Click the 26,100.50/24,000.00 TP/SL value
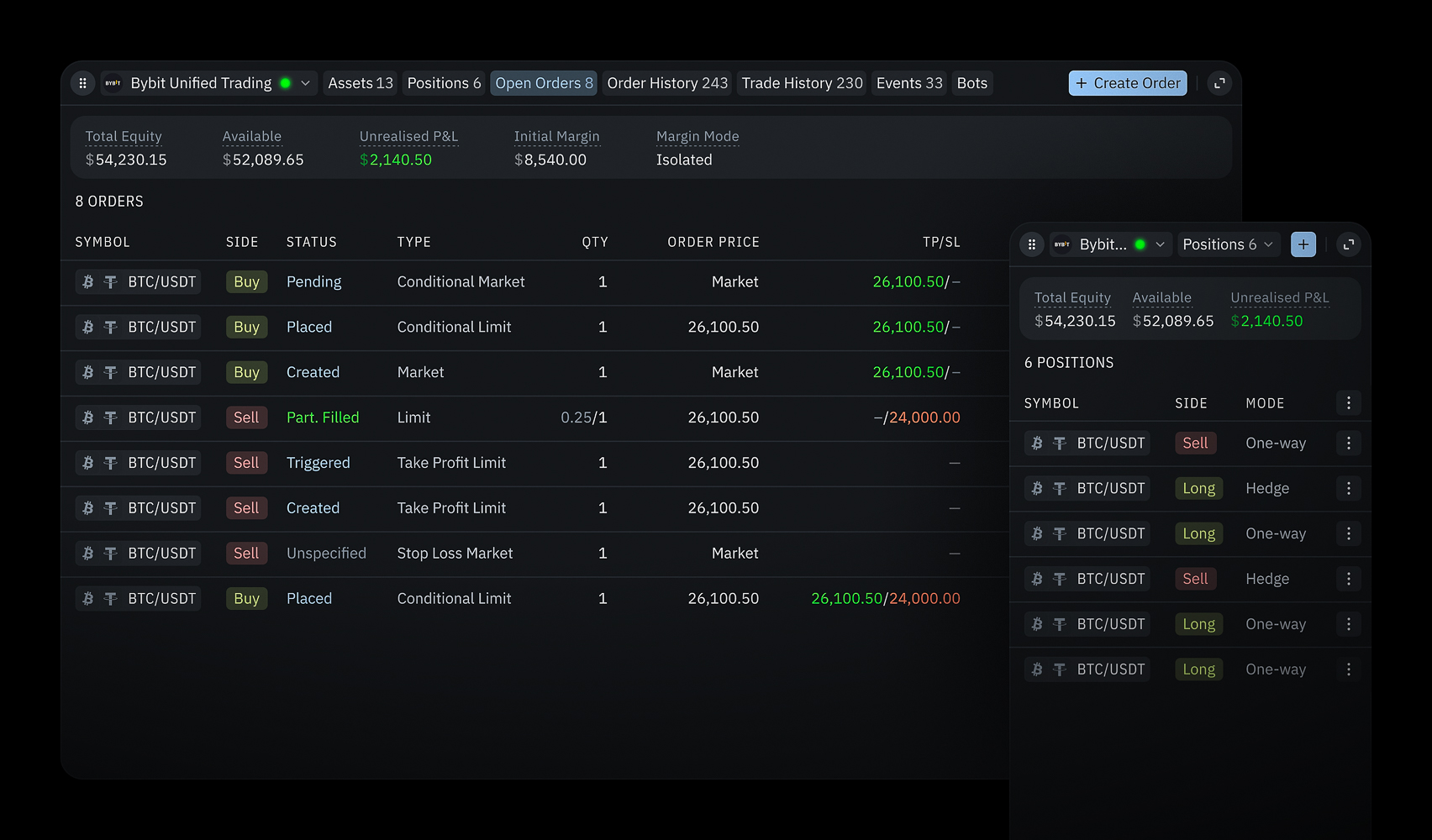This screenshot has height=840, width=1432. (x=885, y=599)
